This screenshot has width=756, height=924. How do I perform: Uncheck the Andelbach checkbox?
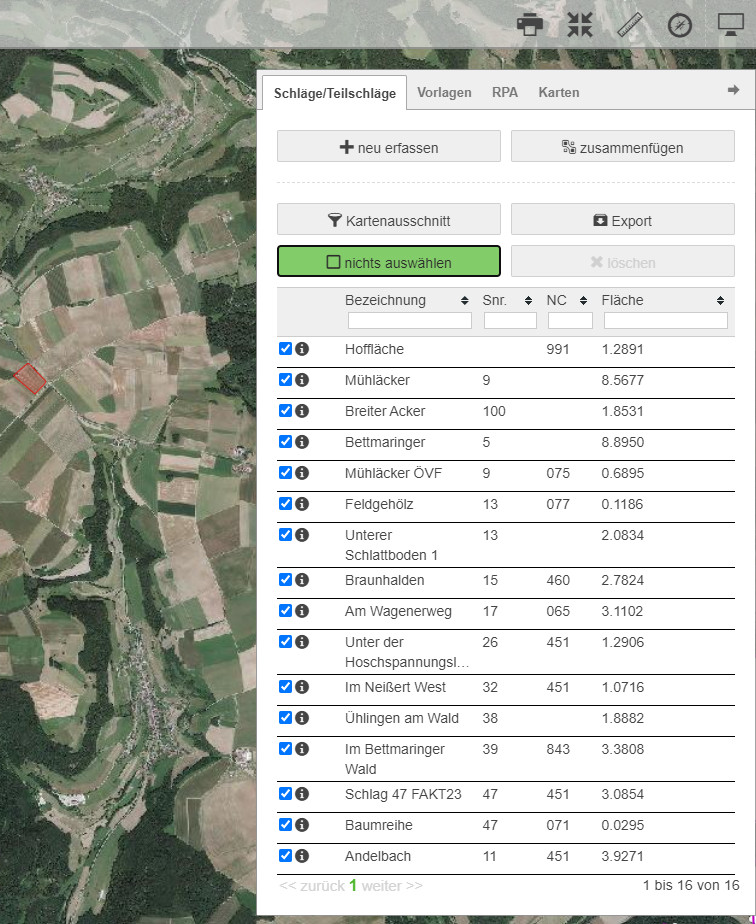tap(285, 855)
